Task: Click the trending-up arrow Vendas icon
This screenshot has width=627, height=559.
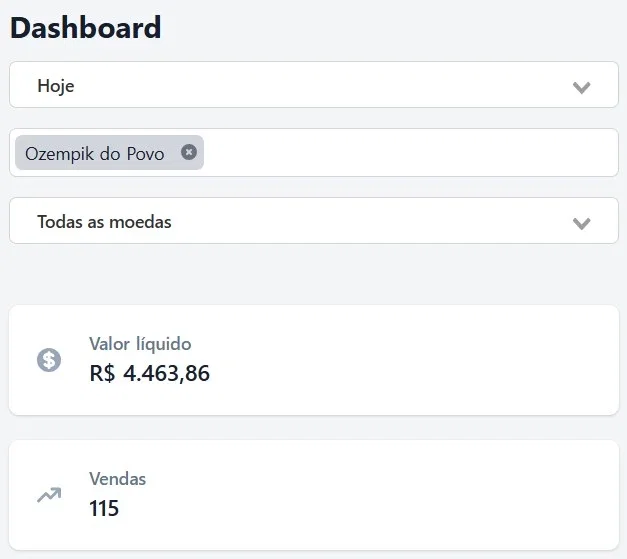Action: click(x=49, y=494)
